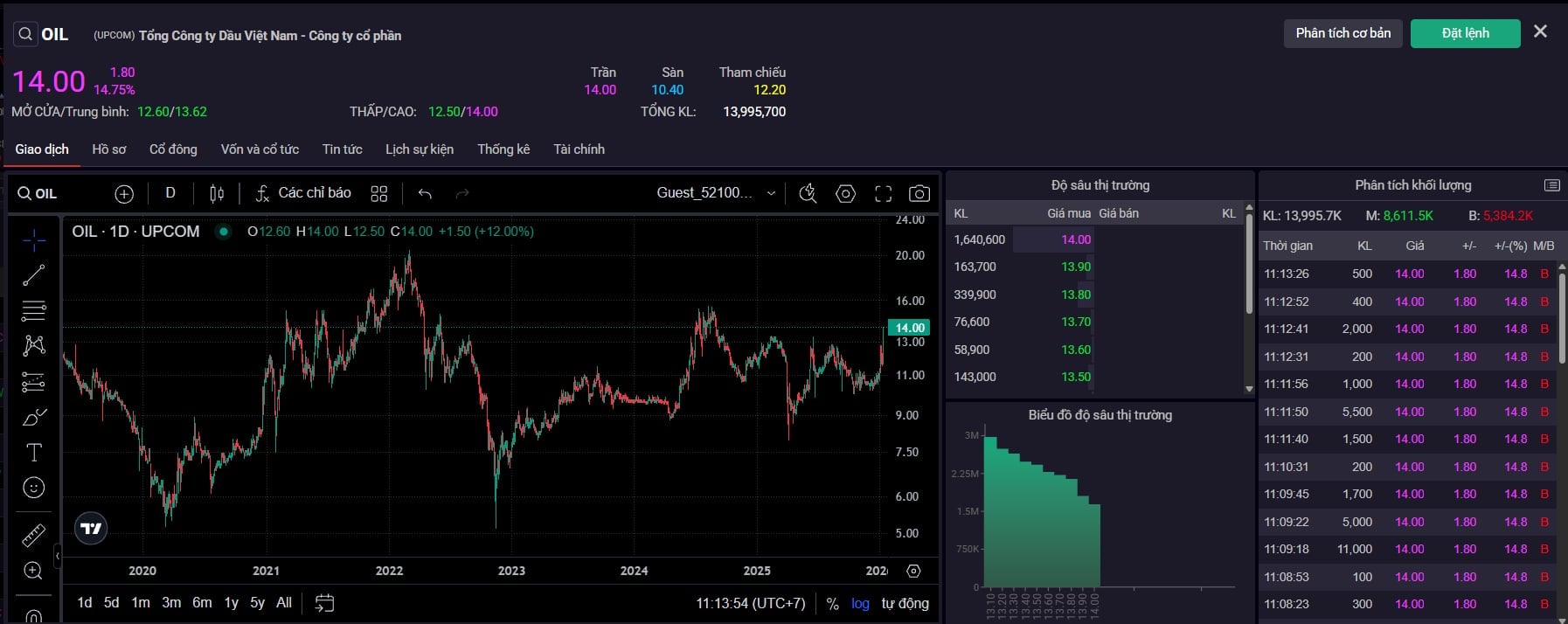
Task: Click the add symbol compare plus icon
Action: click(x=124, y=194)
